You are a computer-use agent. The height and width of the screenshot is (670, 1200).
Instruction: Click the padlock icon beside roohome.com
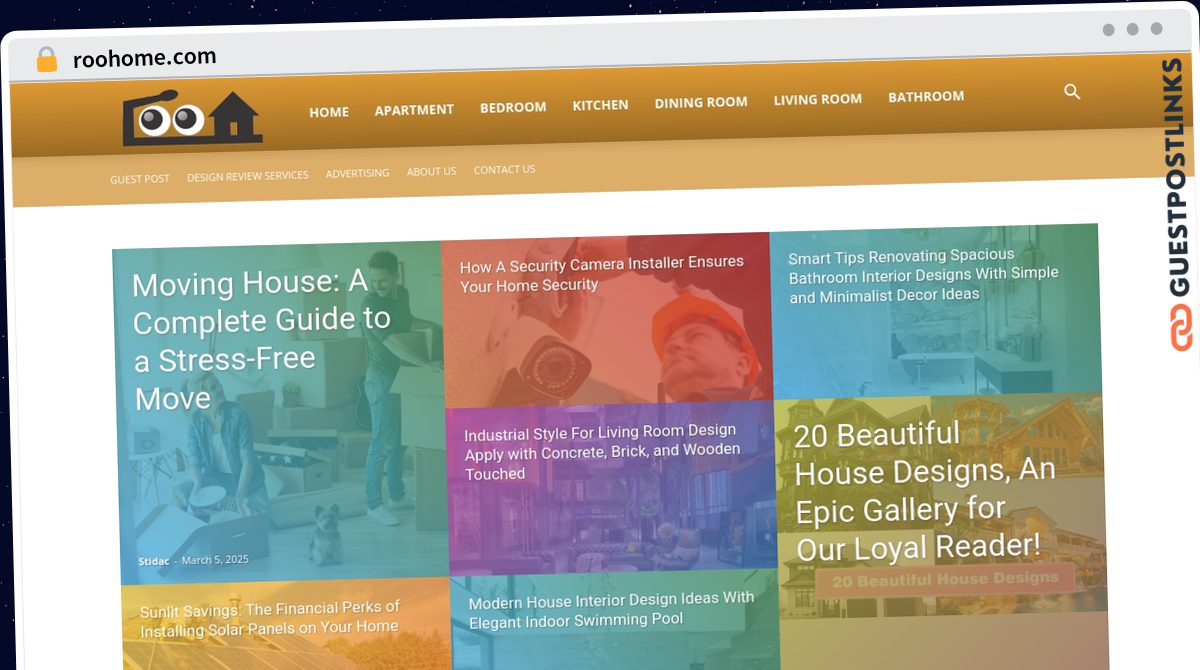coord(47,60)
